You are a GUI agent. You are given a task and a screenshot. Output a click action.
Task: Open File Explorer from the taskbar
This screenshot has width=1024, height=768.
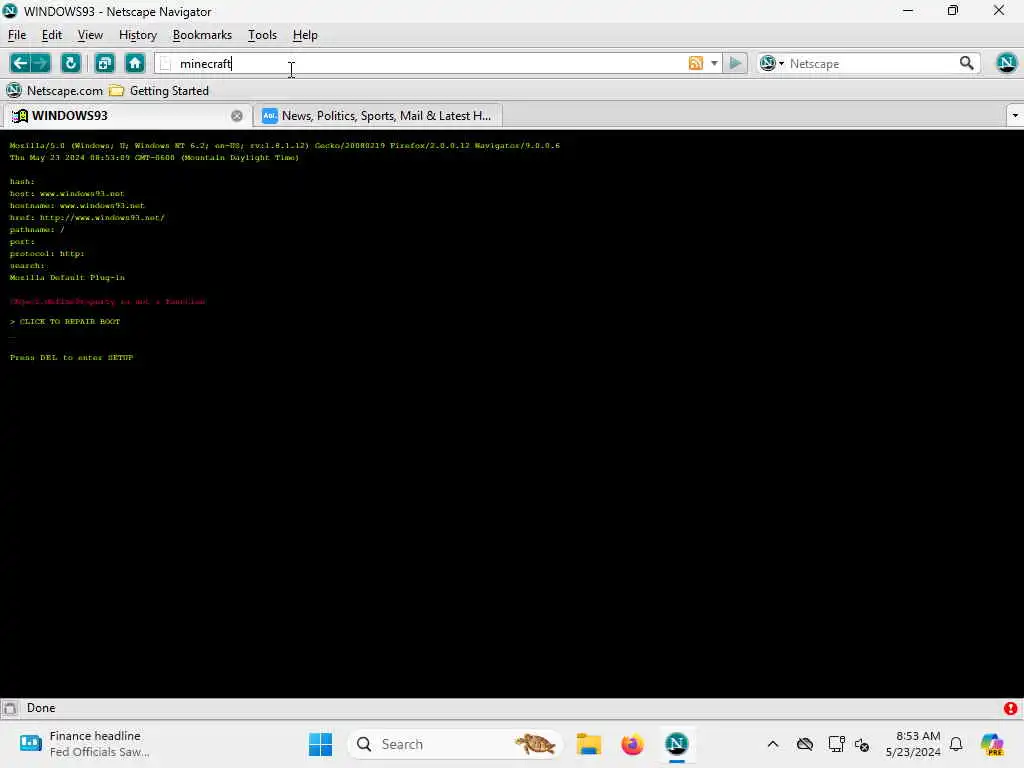point(588,744)
